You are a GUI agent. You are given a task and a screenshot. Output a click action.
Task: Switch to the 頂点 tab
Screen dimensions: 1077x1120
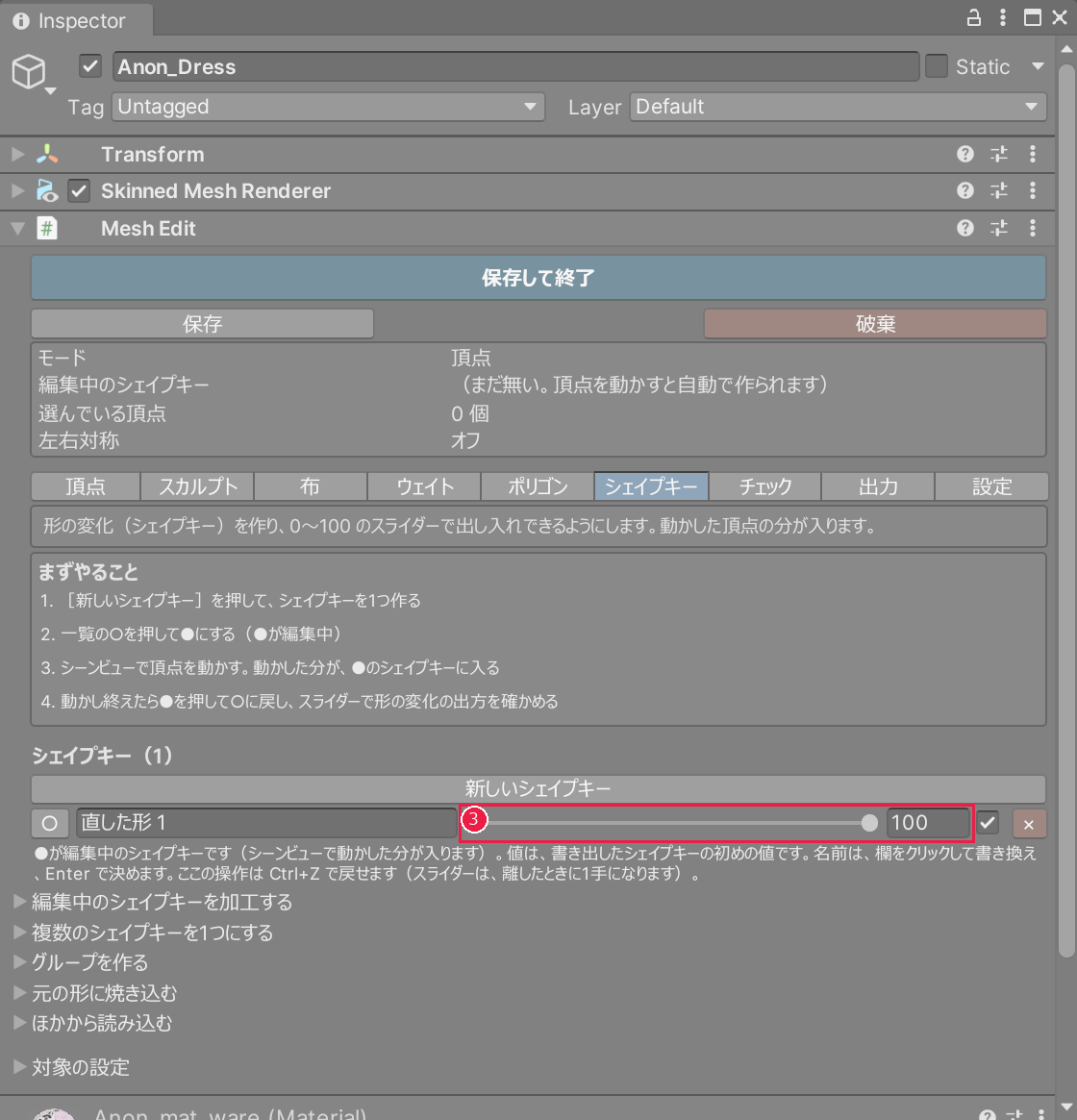tap(86, 486)
